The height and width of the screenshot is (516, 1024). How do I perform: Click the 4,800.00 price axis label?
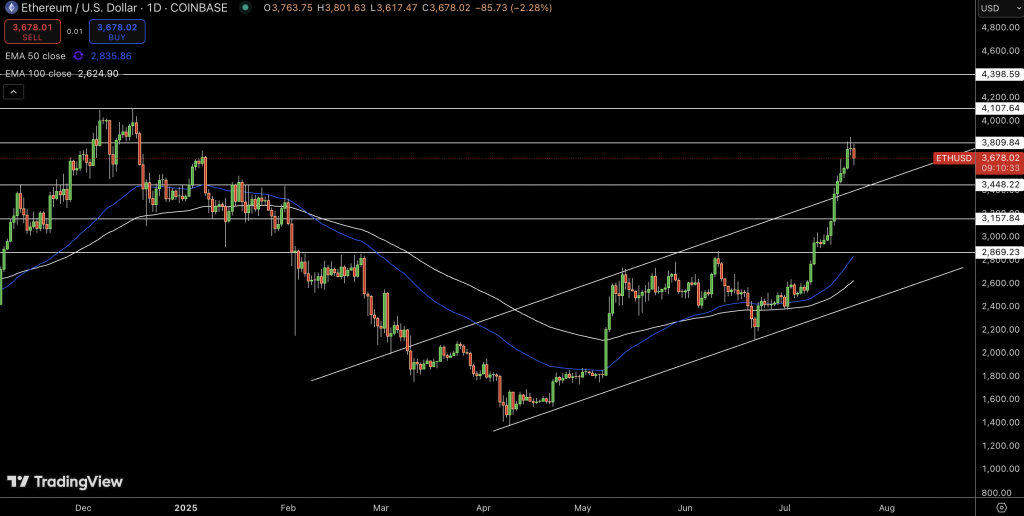[999, 27]
